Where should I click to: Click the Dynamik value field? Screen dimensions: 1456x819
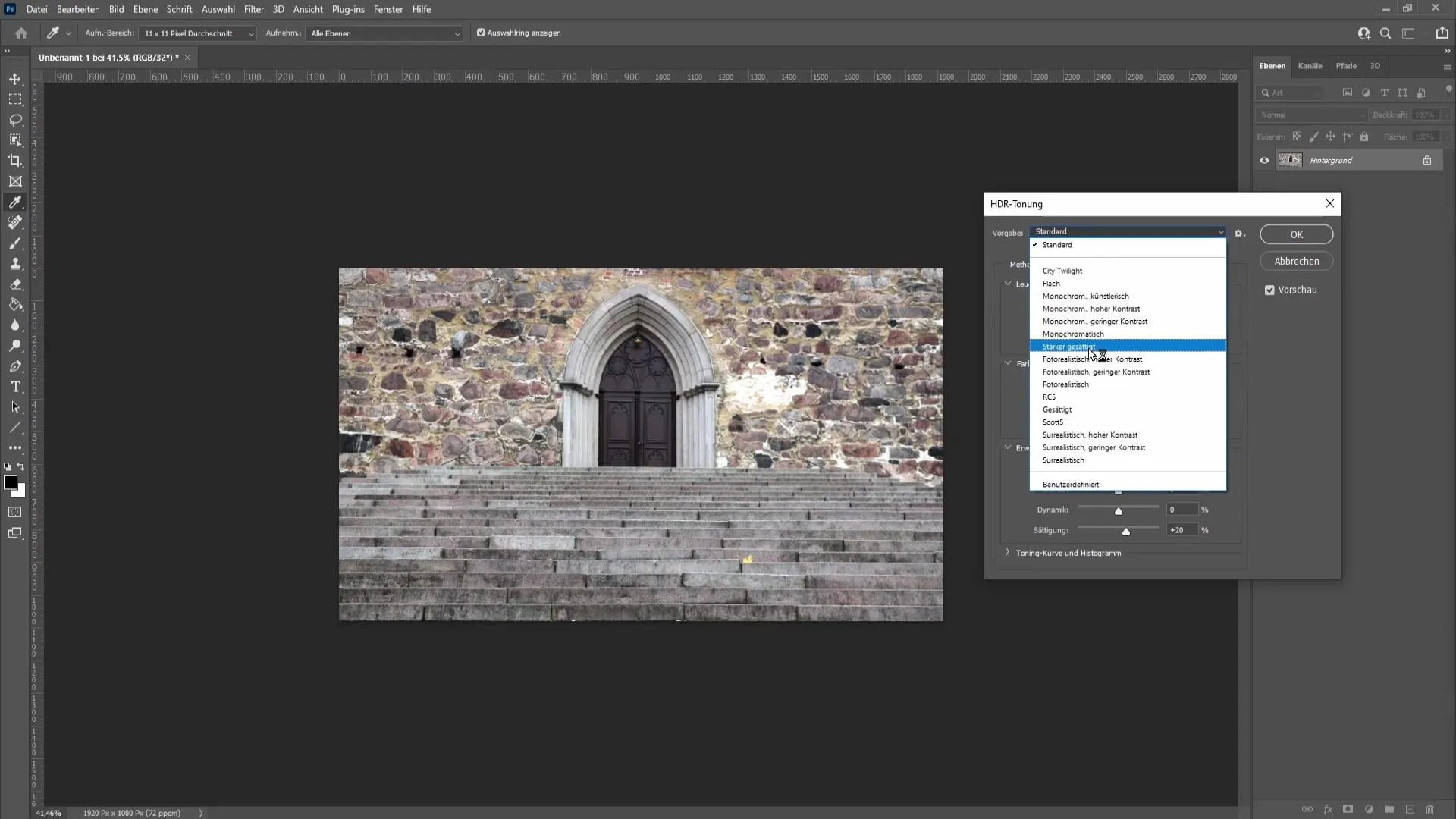1182,510
